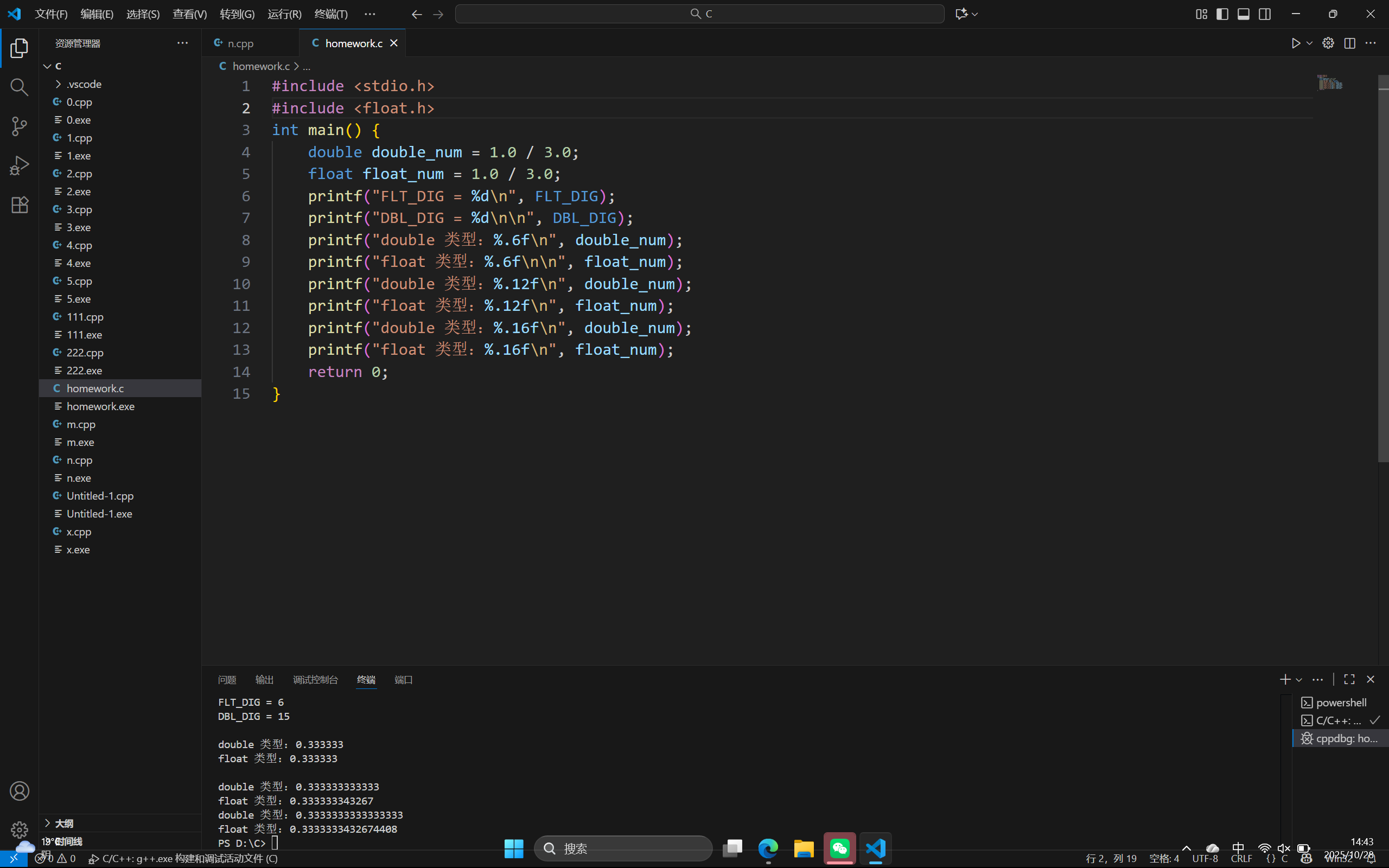Open the Search view in activity bar
Viewport: 1389px width, 868px height.
pyautogui.click(x=19, y=87)
